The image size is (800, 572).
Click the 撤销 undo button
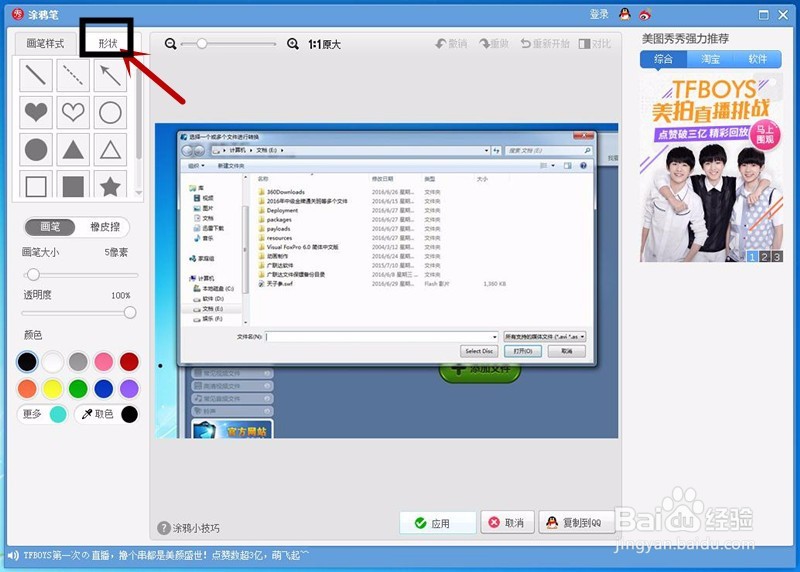451,44
